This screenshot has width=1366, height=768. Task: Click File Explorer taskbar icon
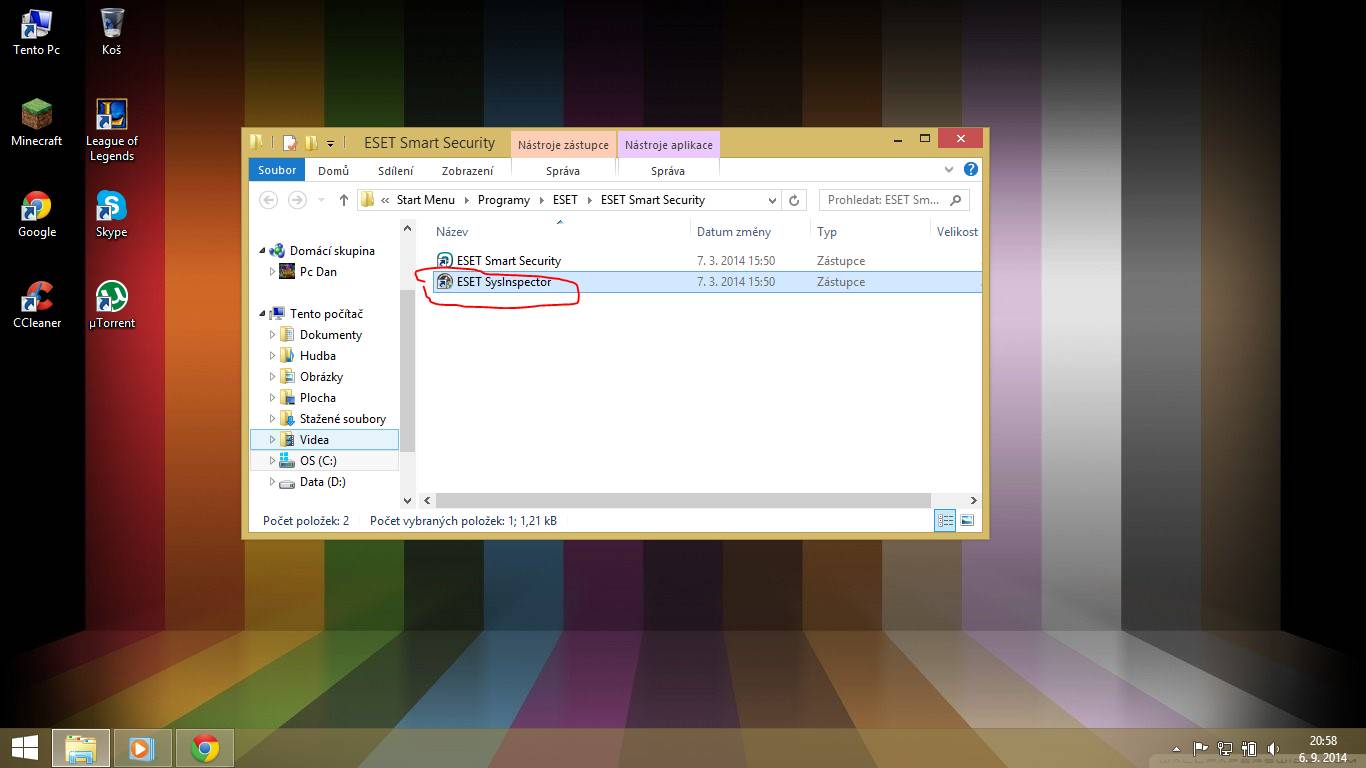tap(81, 747)
